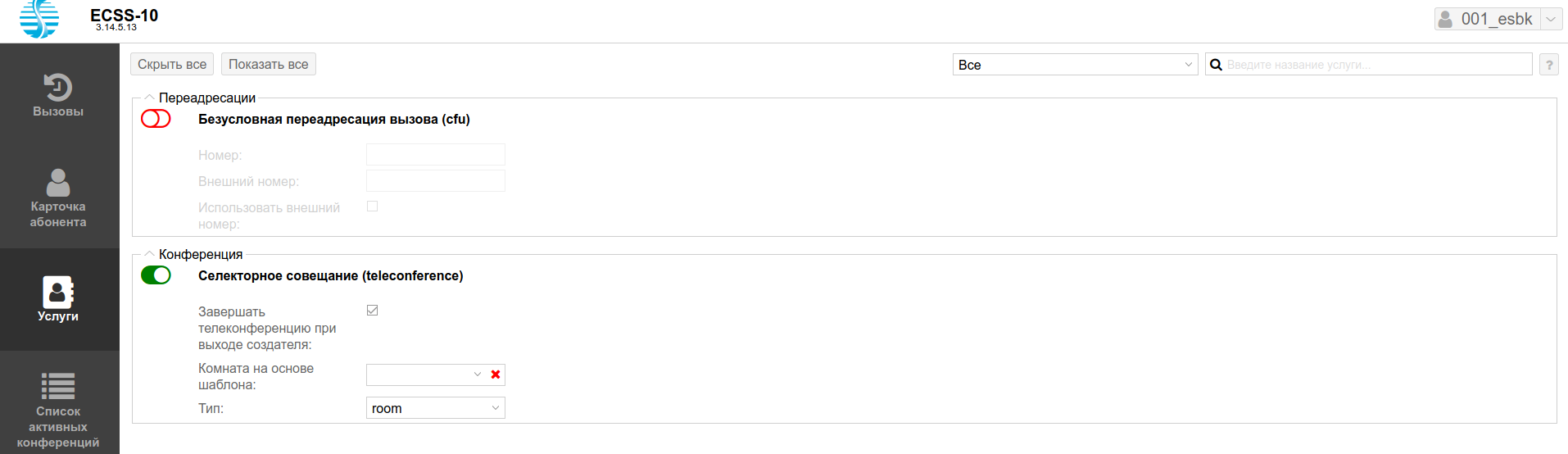Viewport: 1568px width, 454px height.
Task: Click the ECSS-10 logo icon
Action: [x=39, y=19]
